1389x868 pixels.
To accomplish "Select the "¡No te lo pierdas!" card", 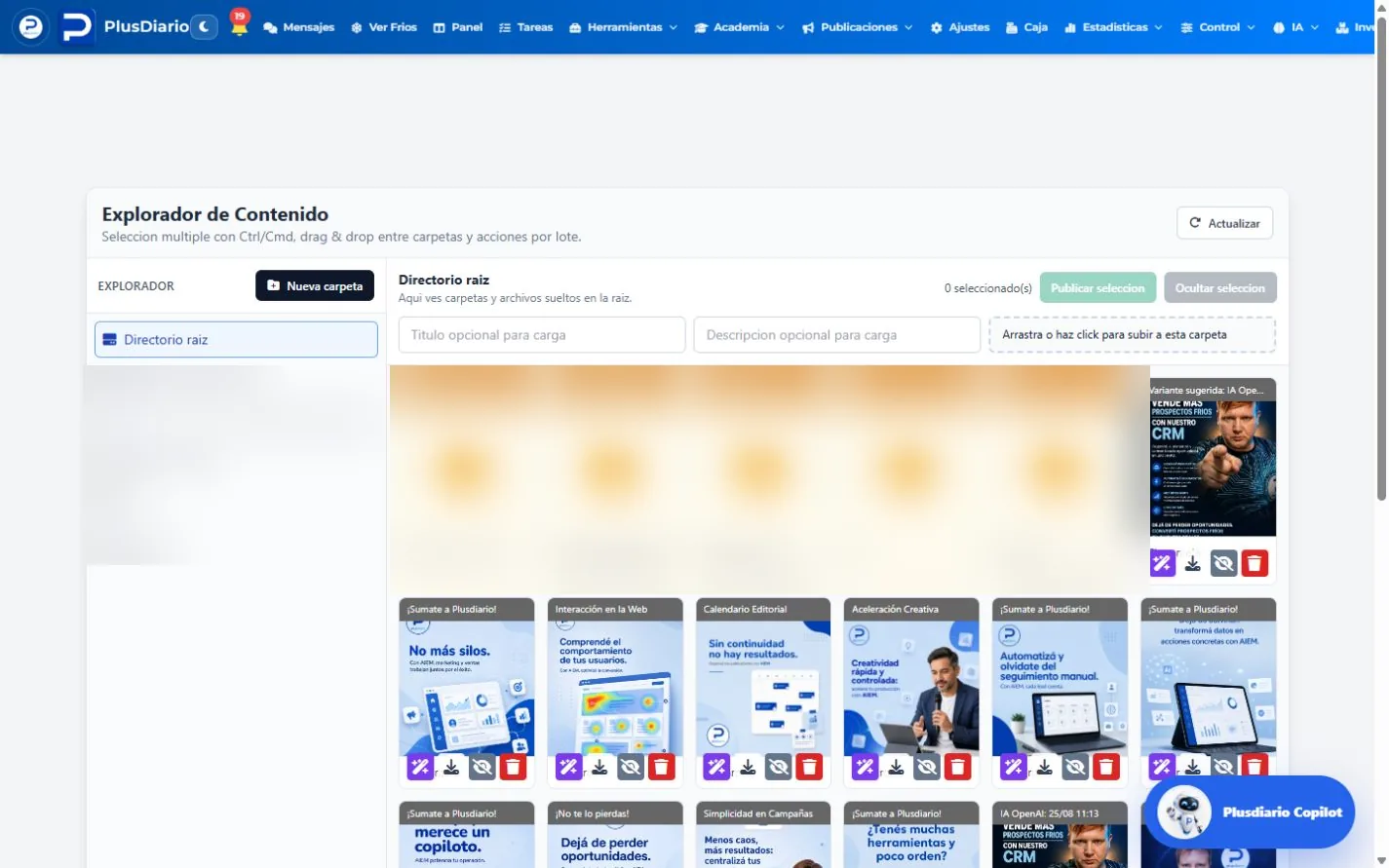I will [615, 835].
